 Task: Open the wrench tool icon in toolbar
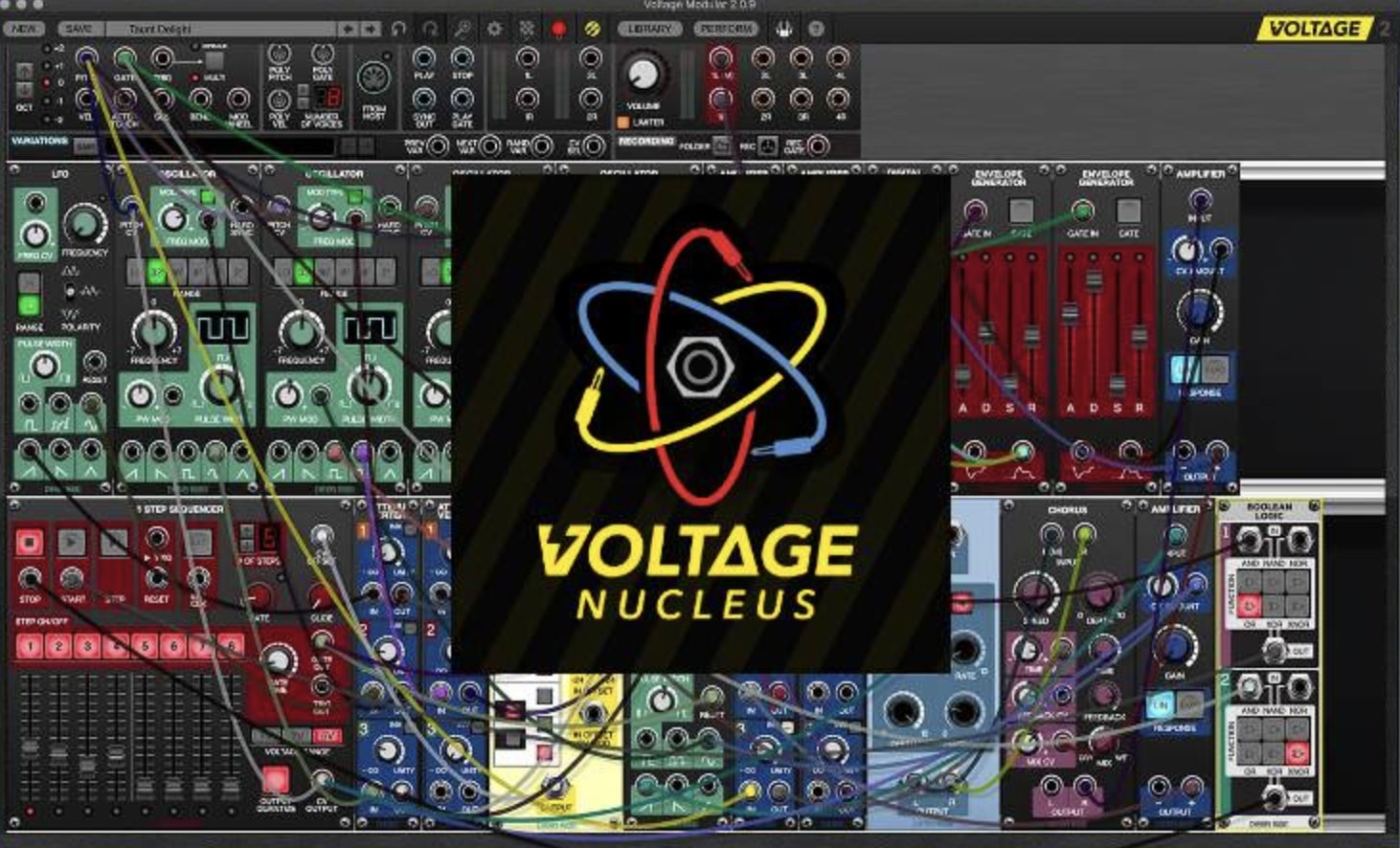(463, 29)
